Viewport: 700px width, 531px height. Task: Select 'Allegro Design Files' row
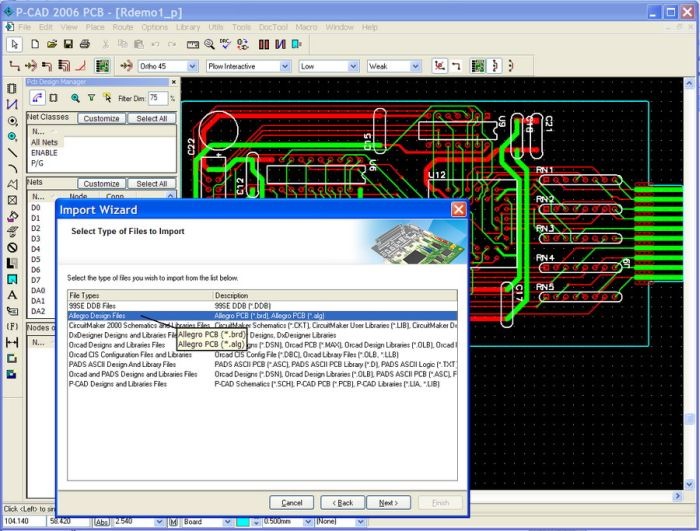click(x=262, y=316)
